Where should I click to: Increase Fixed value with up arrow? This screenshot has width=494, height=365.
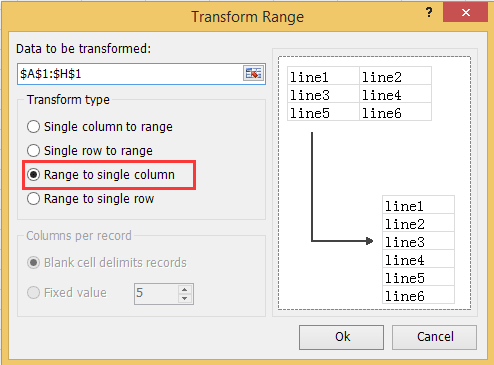(x=185, y=289)
